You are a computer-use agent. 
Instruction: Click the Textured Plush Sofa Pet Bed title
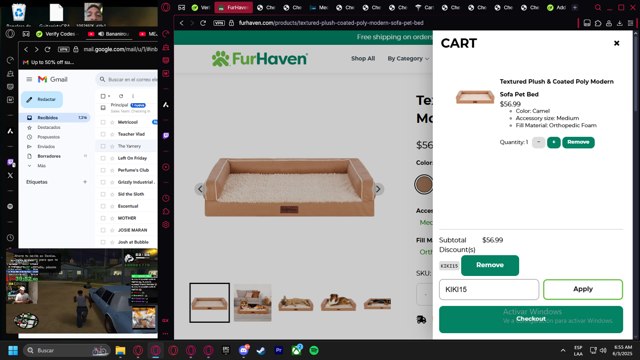(556, 88)
